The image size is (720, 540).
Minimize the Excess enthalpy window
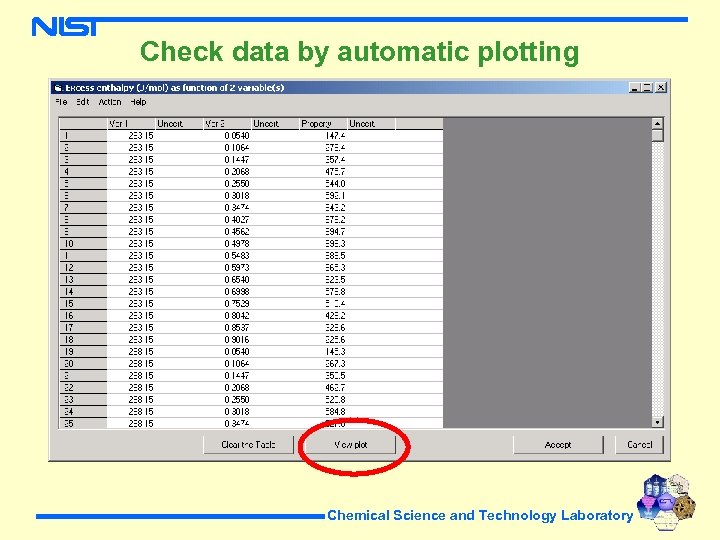click(x=635, y=87)
